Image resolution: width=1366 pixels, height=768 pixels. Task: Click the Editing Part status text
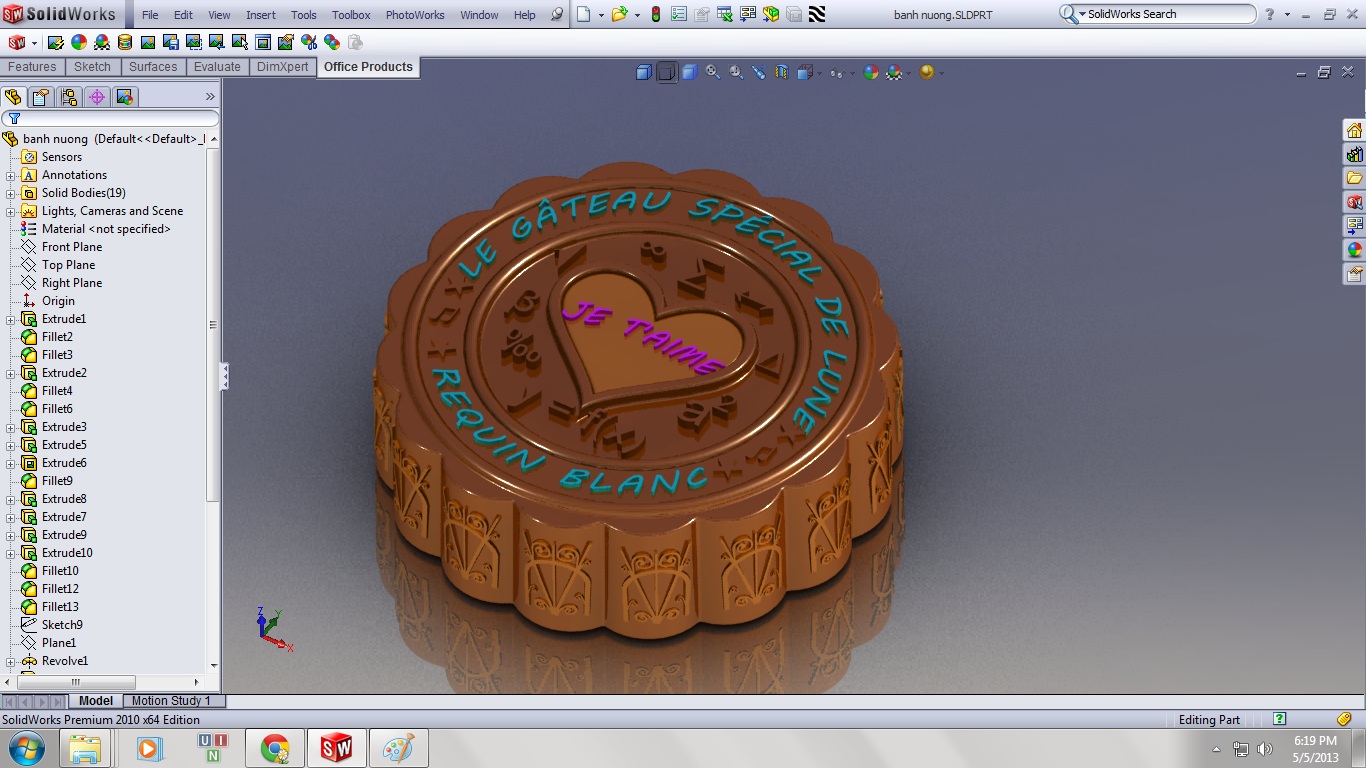(1209, 720)
